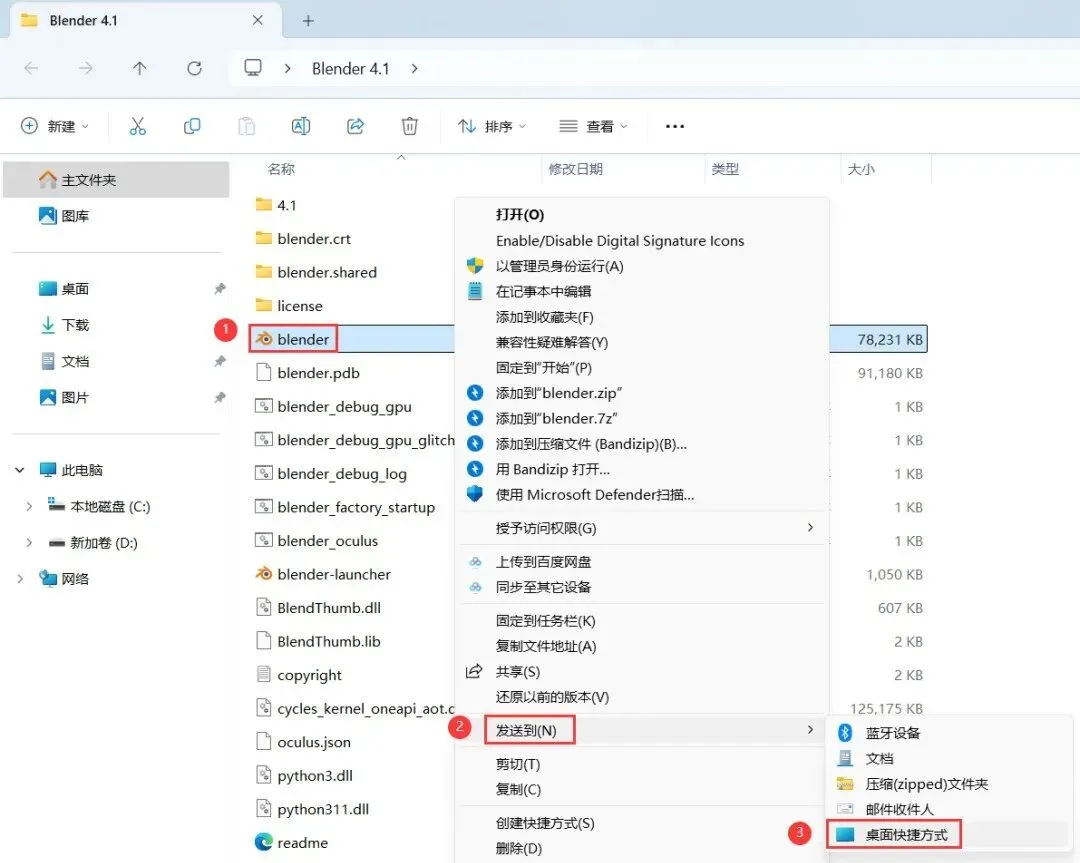Open the View (查看) dropdown
Image resolution: width=1080 pixels, height=863 pixels.
(593, 126)
